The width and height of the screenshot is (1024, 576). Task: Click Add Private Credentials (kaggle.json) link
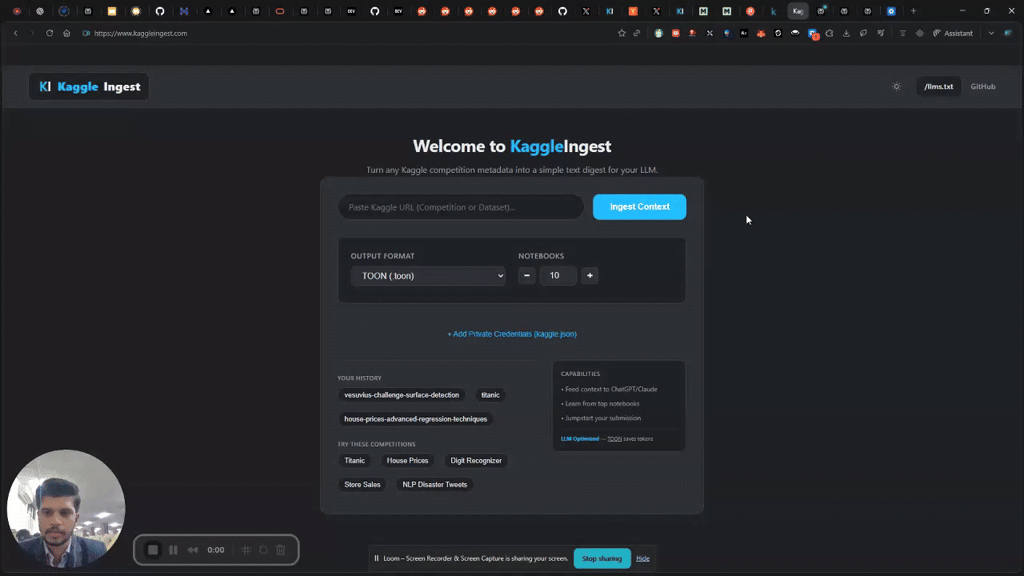click(x=512, y=334)
